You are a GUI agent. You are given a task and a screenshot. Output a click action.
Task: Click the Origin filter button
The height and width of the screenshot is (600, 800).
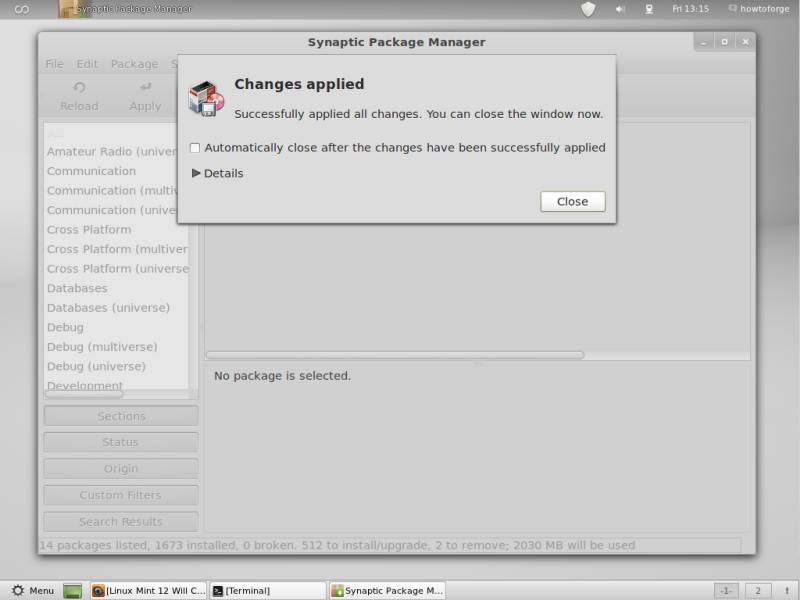[x=121, y=469]
